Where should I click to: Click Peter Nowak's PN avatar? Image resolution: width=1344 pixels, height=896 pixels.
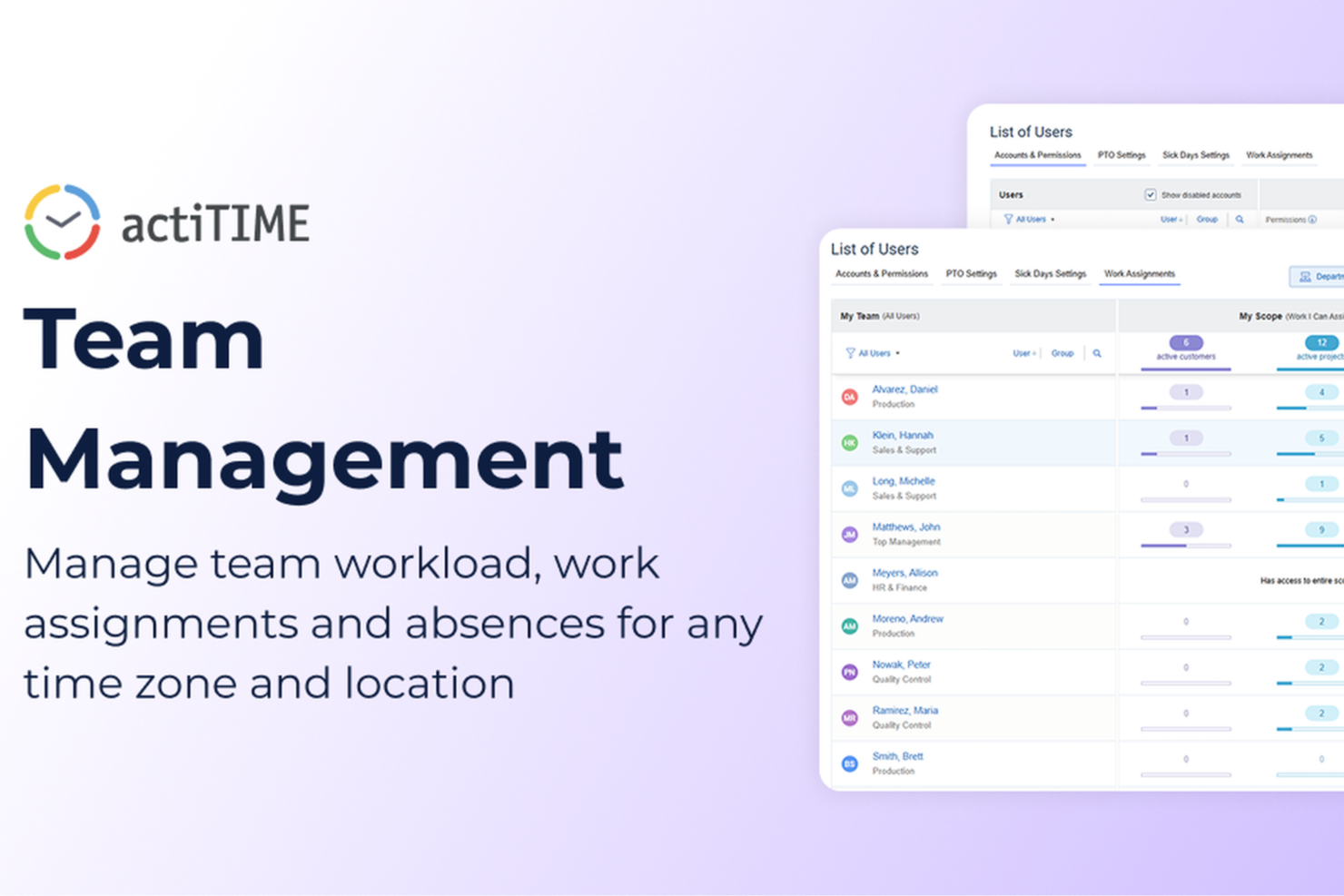click(x=850, y=672)
